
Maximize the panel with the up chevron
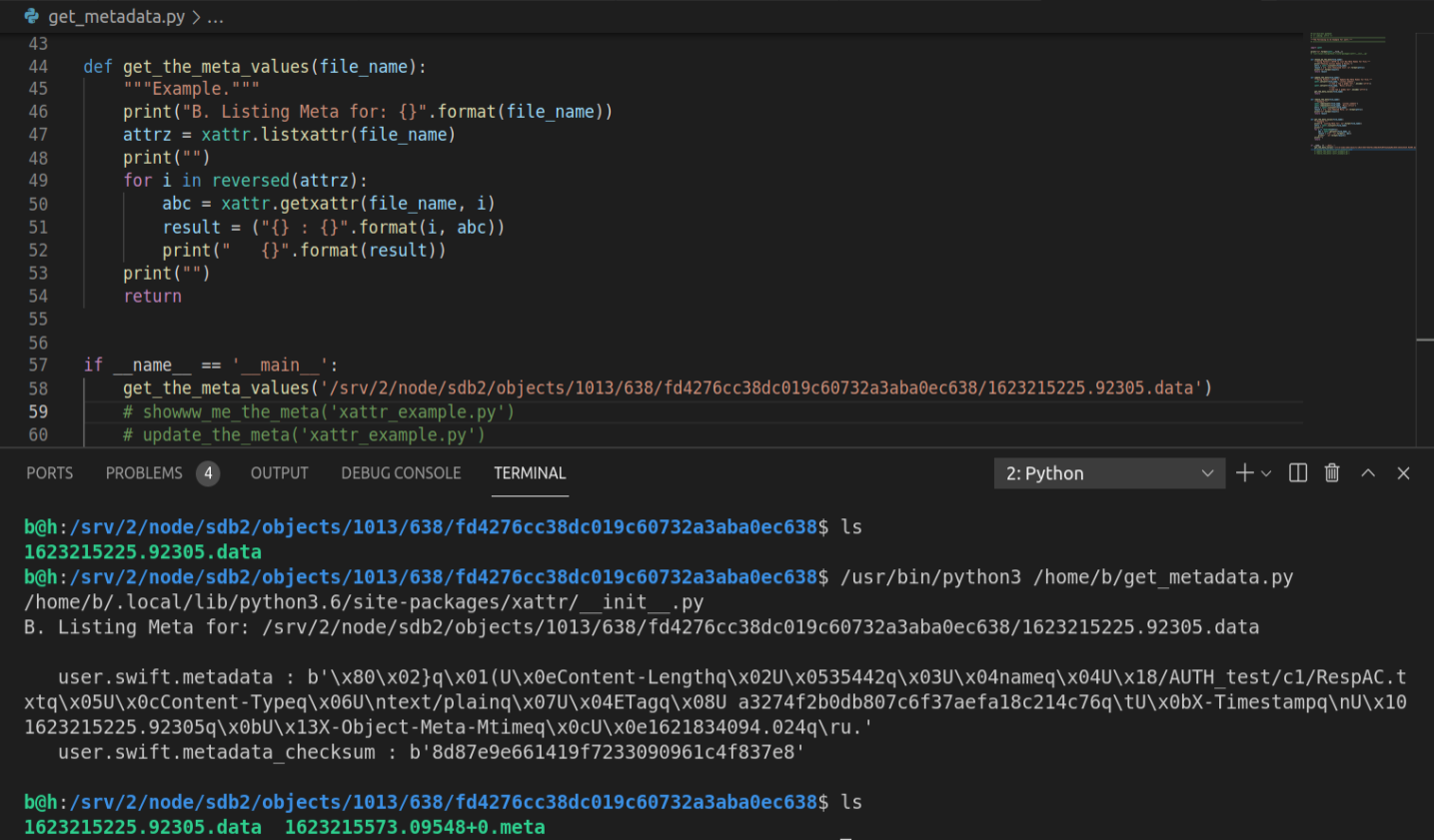[x=1368, y=473]
